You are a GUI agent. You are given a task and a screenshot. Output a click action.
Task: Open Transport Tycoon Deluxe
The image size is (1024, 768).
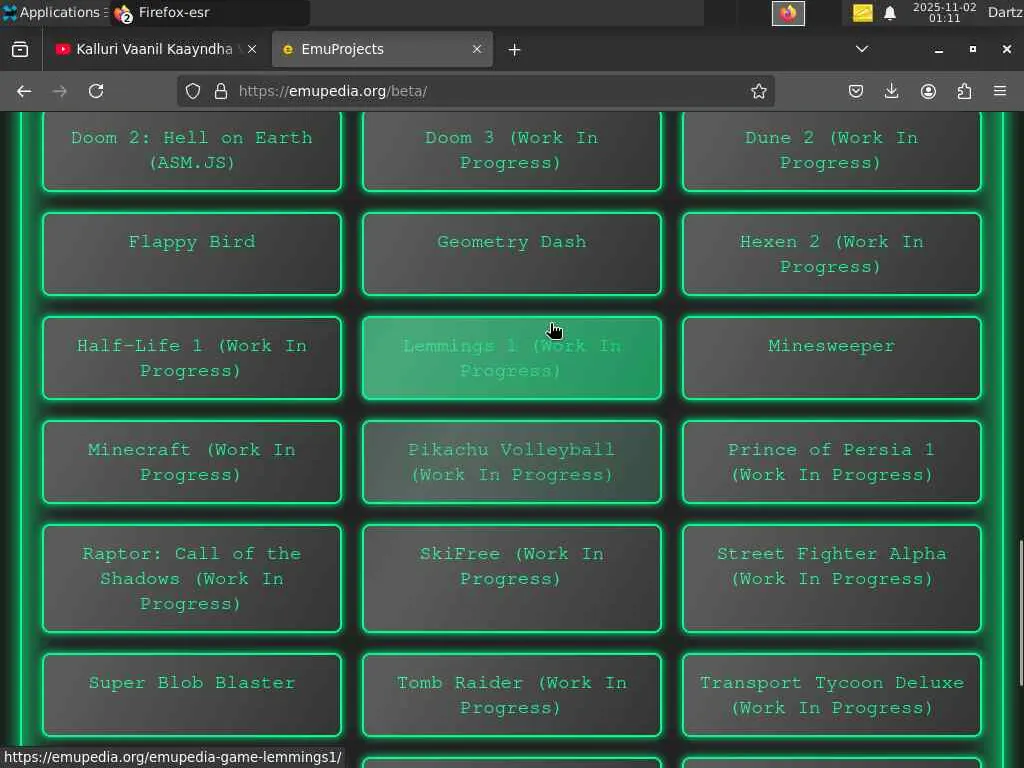coord(831,695)
